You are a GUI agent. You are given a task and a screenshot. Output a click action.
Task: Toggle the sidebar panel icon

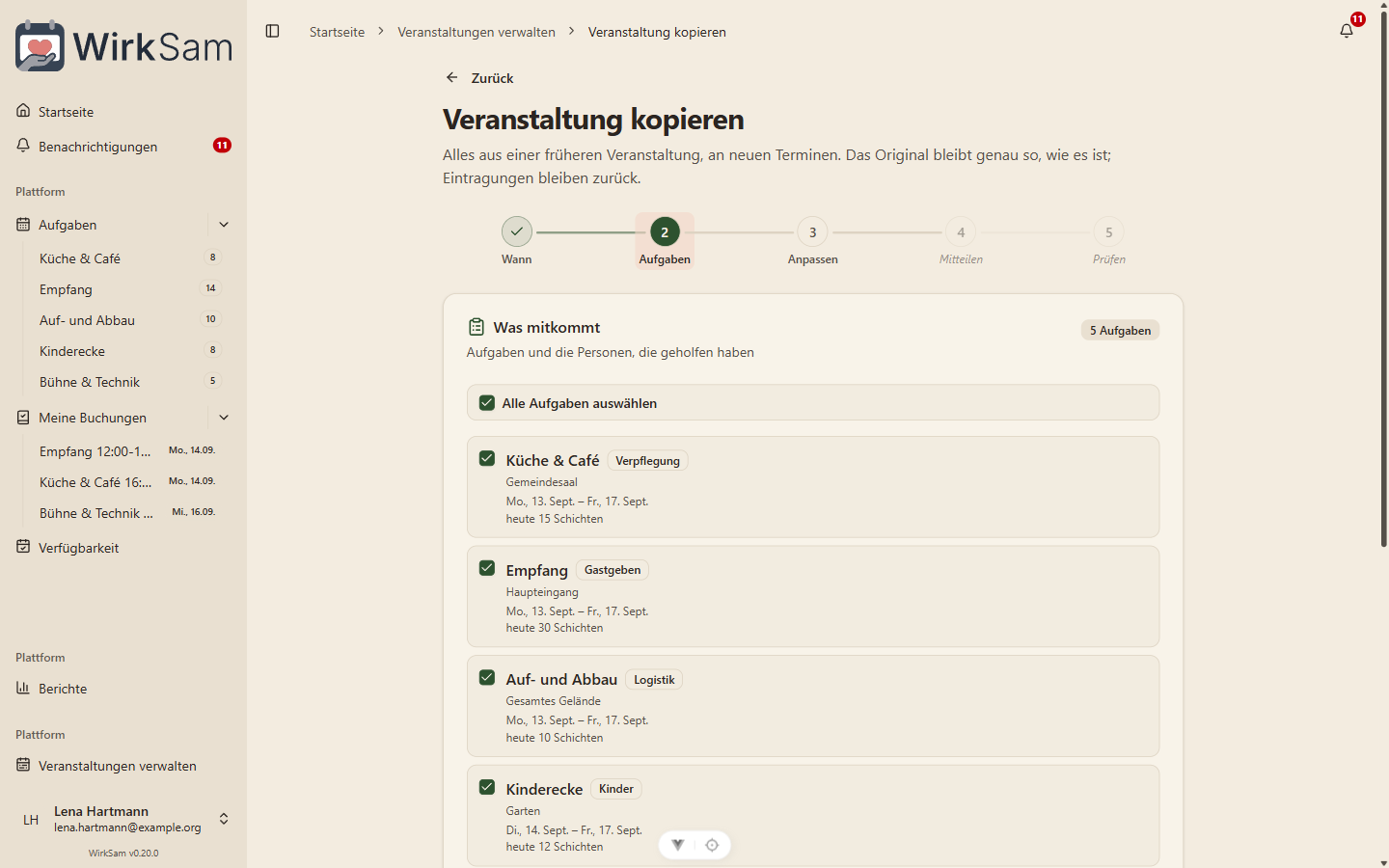pos(273,32)
